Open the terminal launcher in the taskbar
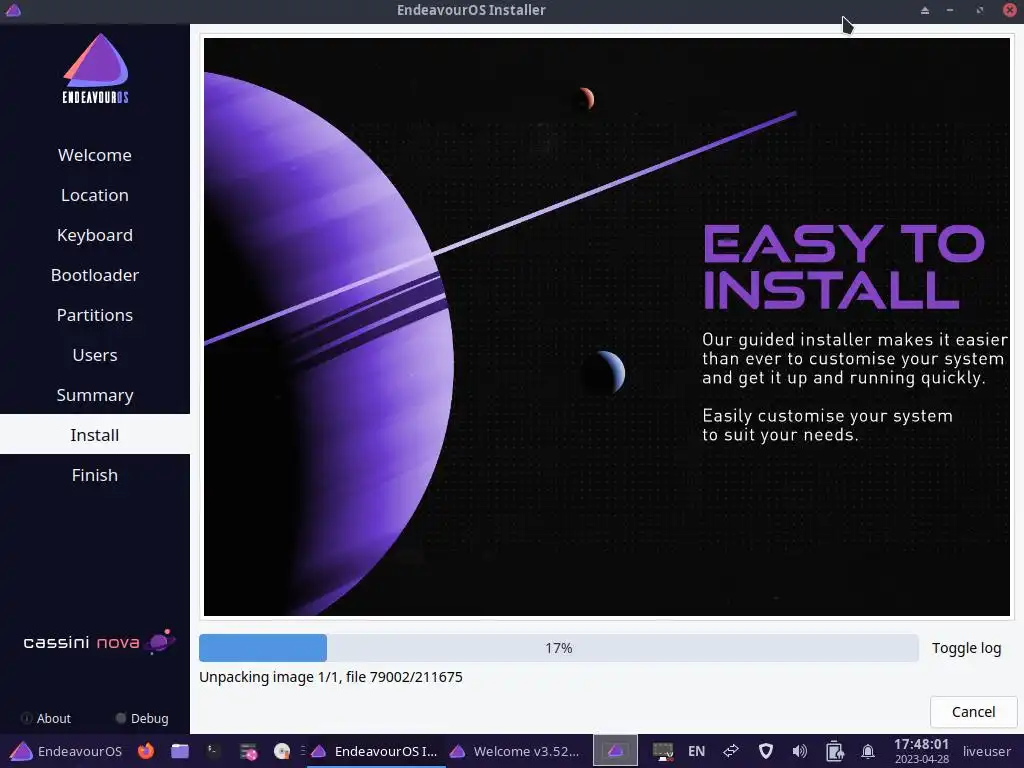1024x768 pixels. [x=213, y=751]
